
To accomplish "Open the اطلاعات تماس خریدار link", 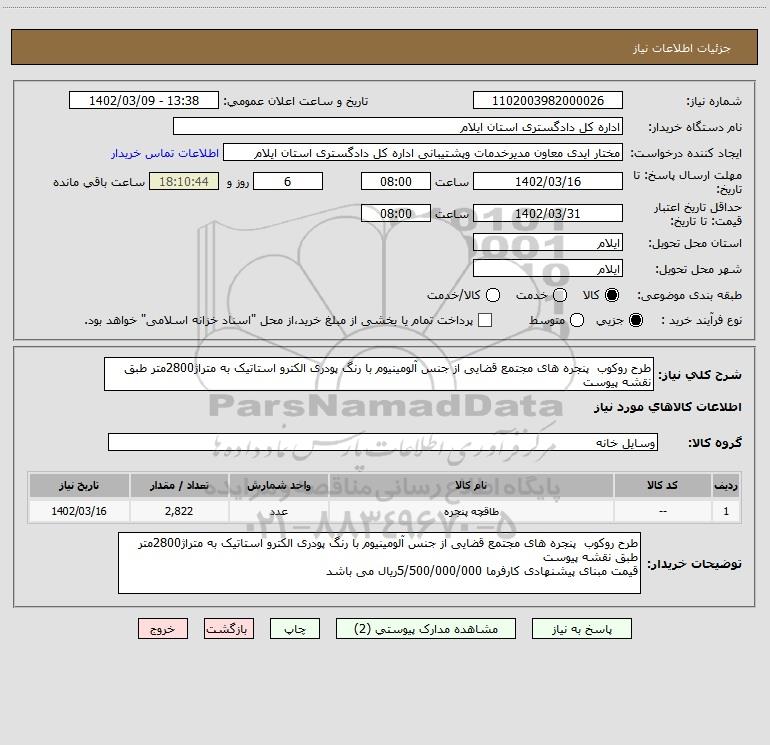I will pyautogui.click(x=165, y=153).
